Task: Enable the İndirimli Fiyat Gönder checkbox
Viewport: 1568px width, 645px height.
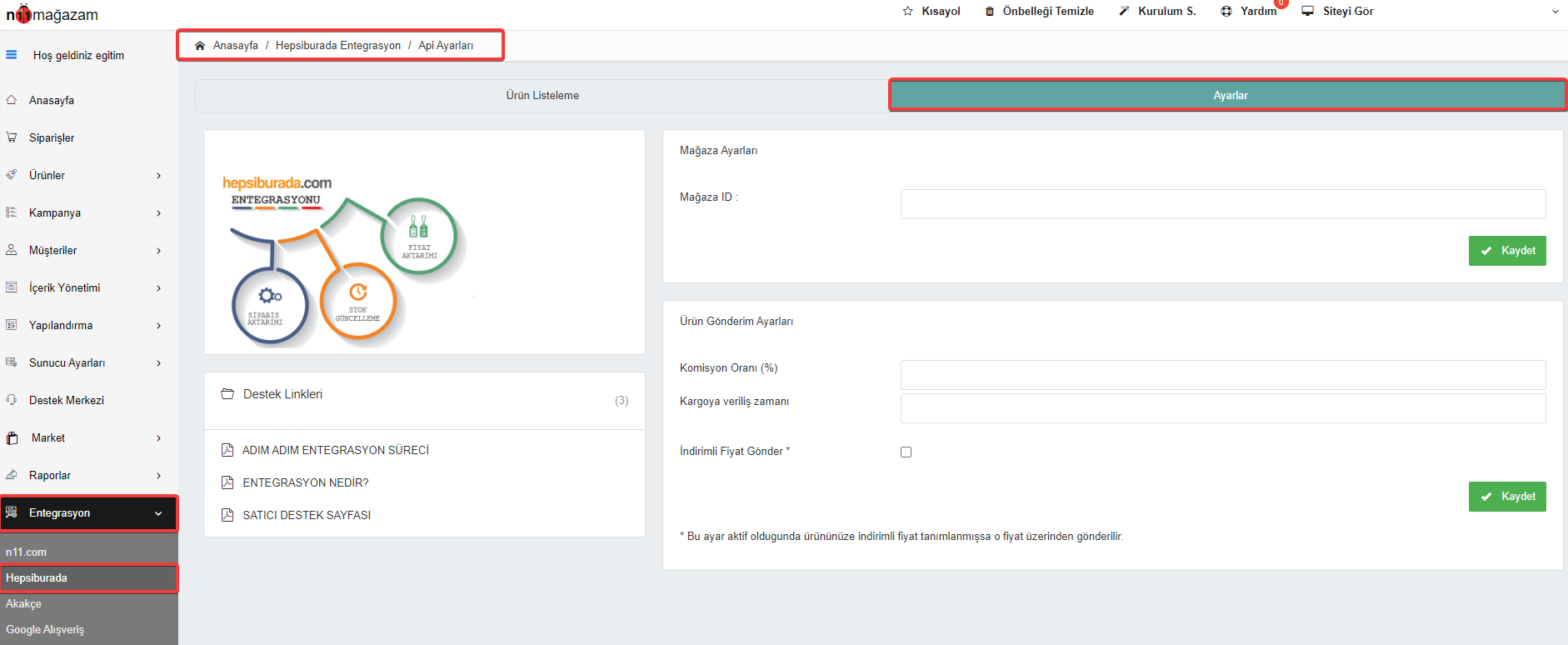Action: point(906,452)
